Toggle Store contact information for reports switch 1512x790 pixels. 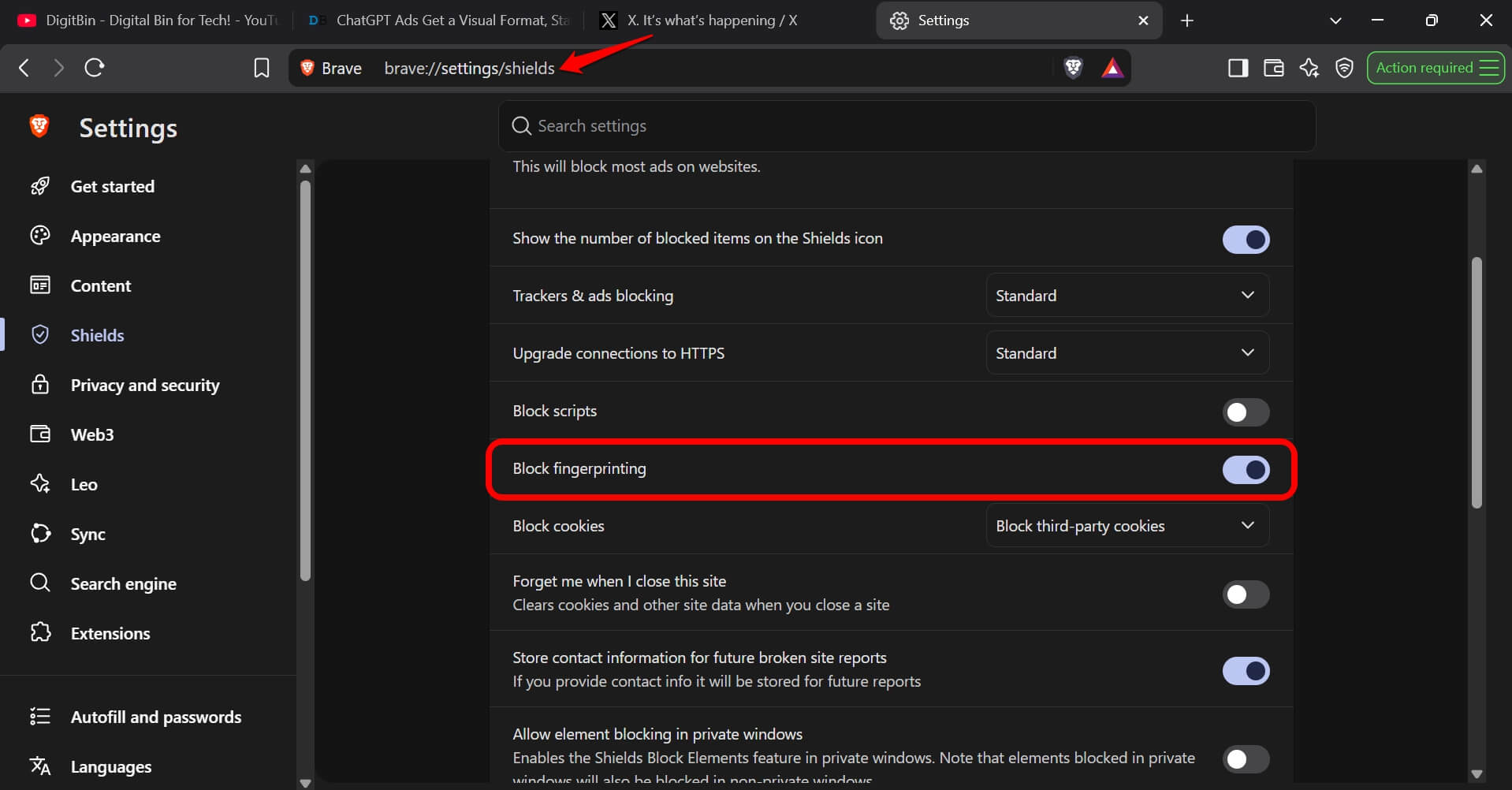coord(1246,670)
